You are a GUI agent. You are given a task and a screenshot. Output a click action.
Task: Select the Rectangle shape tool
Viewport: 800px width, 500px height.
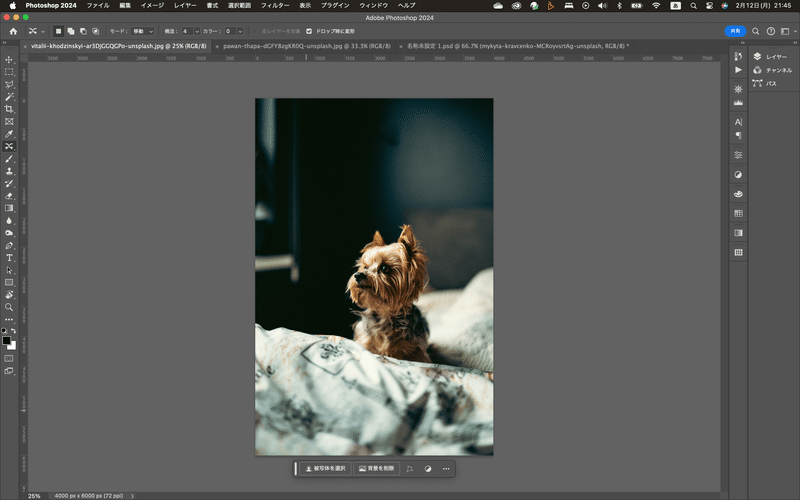pos(9,282)
